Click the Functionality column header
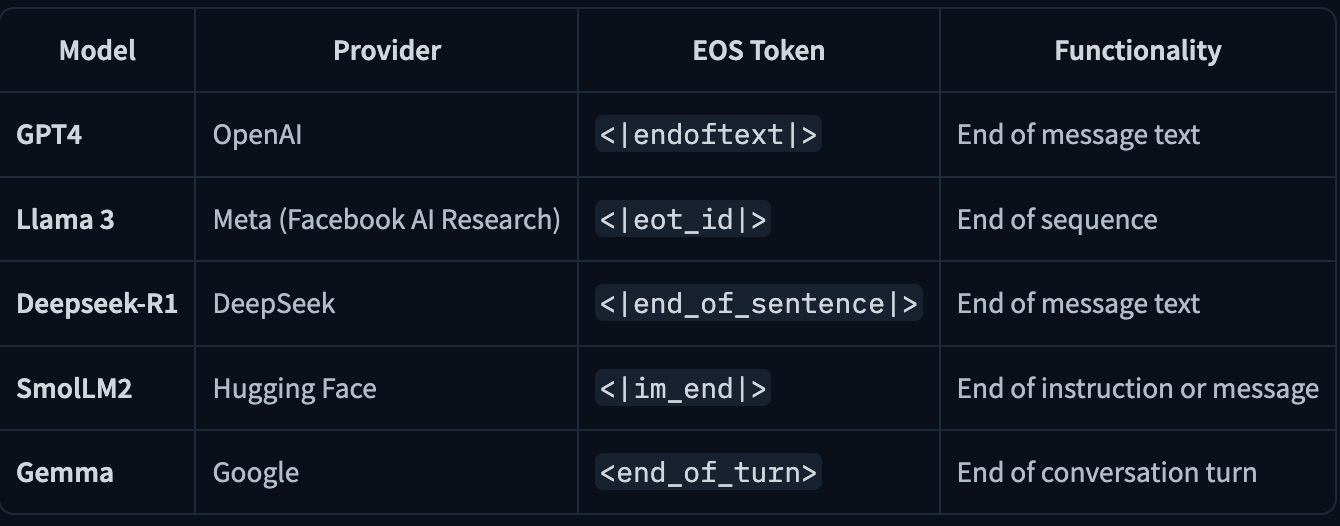 tap(1137, 50)
